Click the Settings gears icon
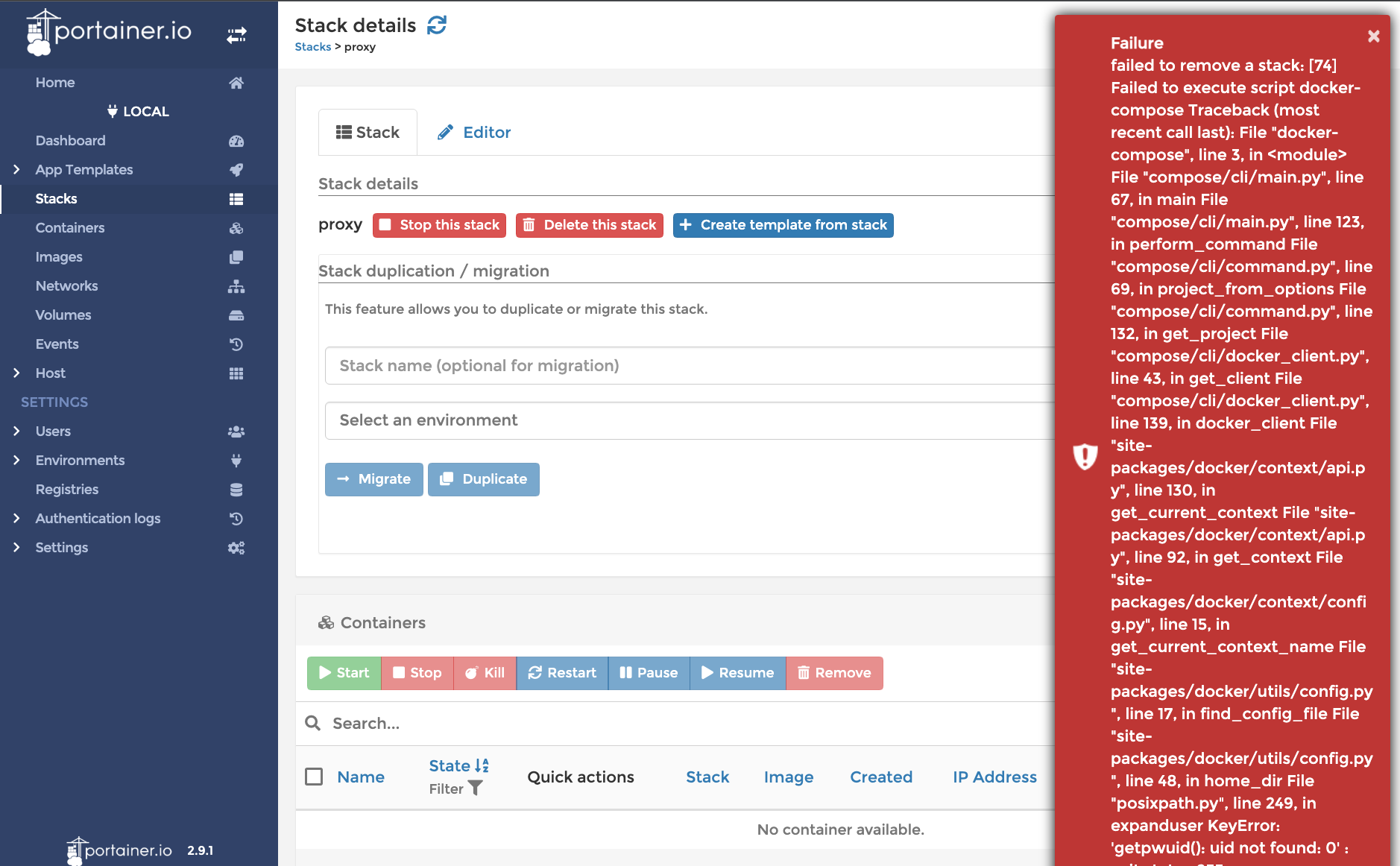The height and width of the screenshot is (866, 1400). (x=236, y=548)
